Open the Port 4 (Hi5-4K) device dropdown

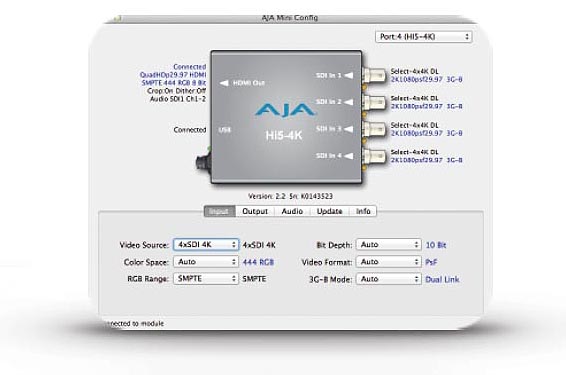tap(423, 37)
